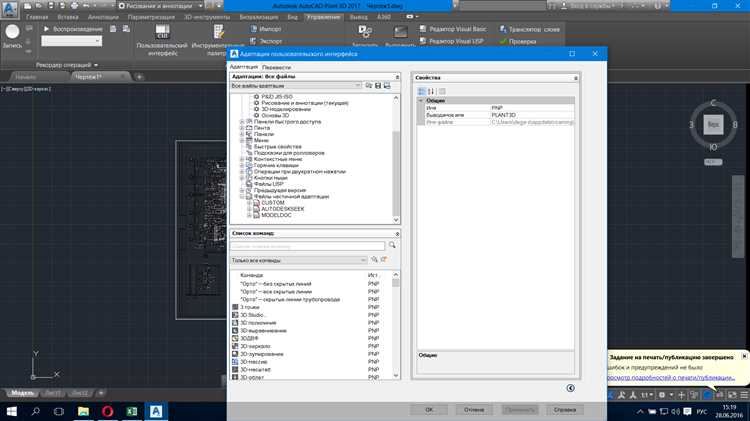Click the AutoCAD application menu logo

pos(9,9)
